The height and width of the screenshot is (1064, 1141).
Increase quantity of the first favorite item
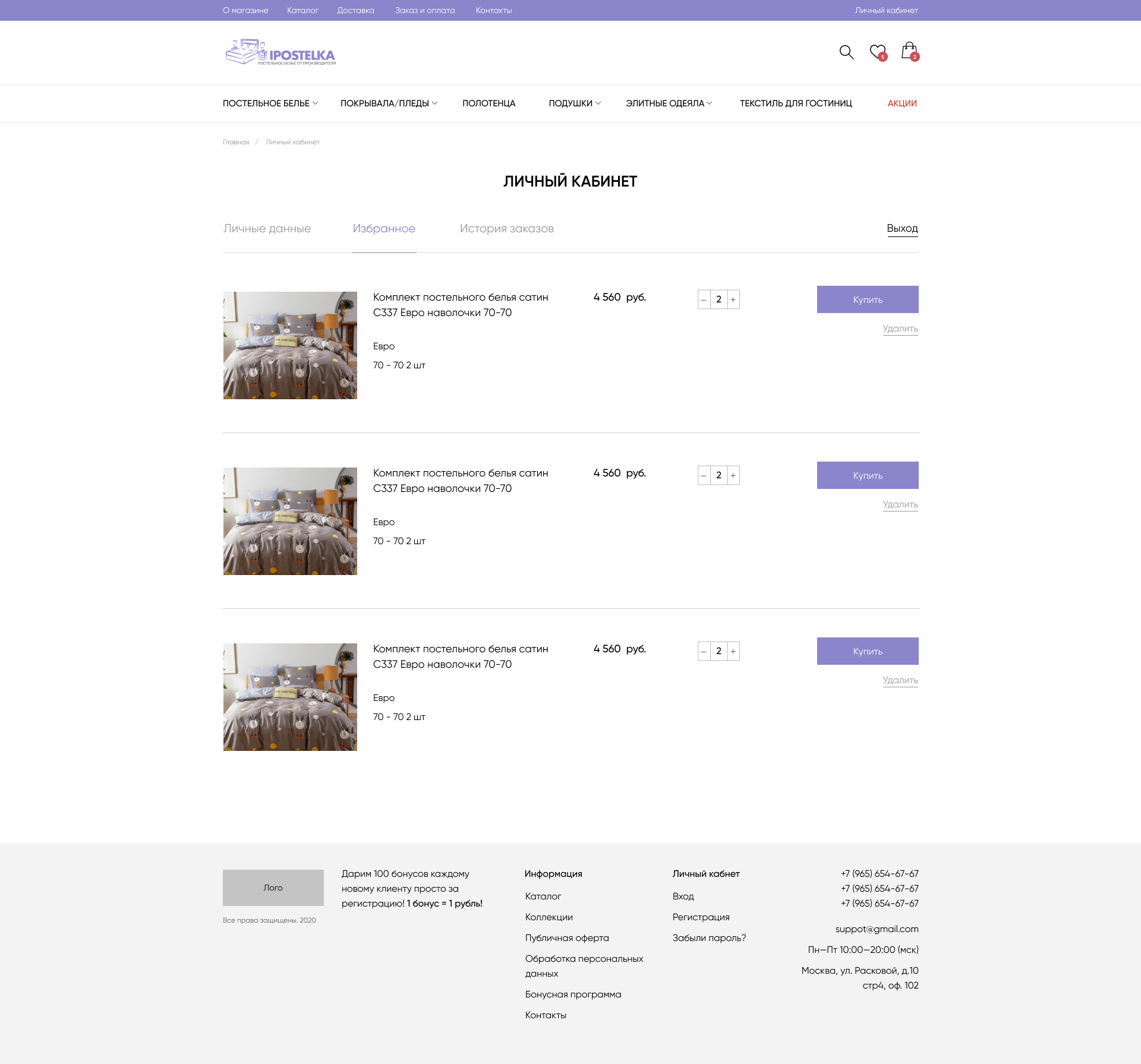coord(733,299)
